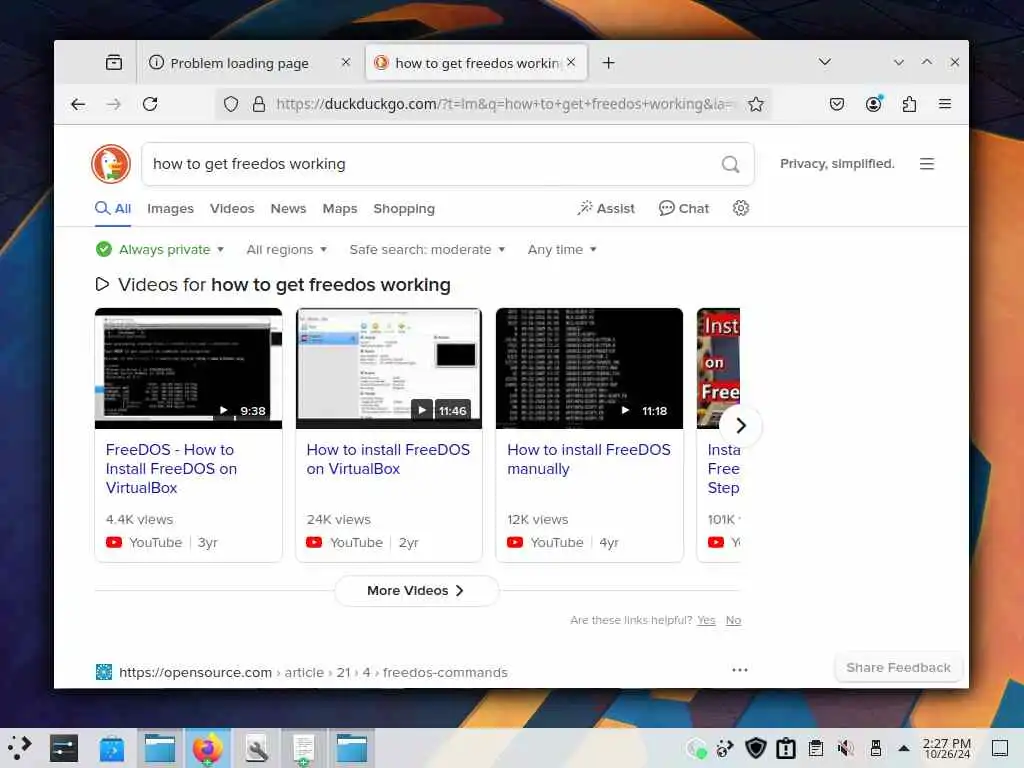Click Privacy, simplified. text link
Image resolution: width=1024 pixels, height=768 pixels.
[x=837, y=164]
